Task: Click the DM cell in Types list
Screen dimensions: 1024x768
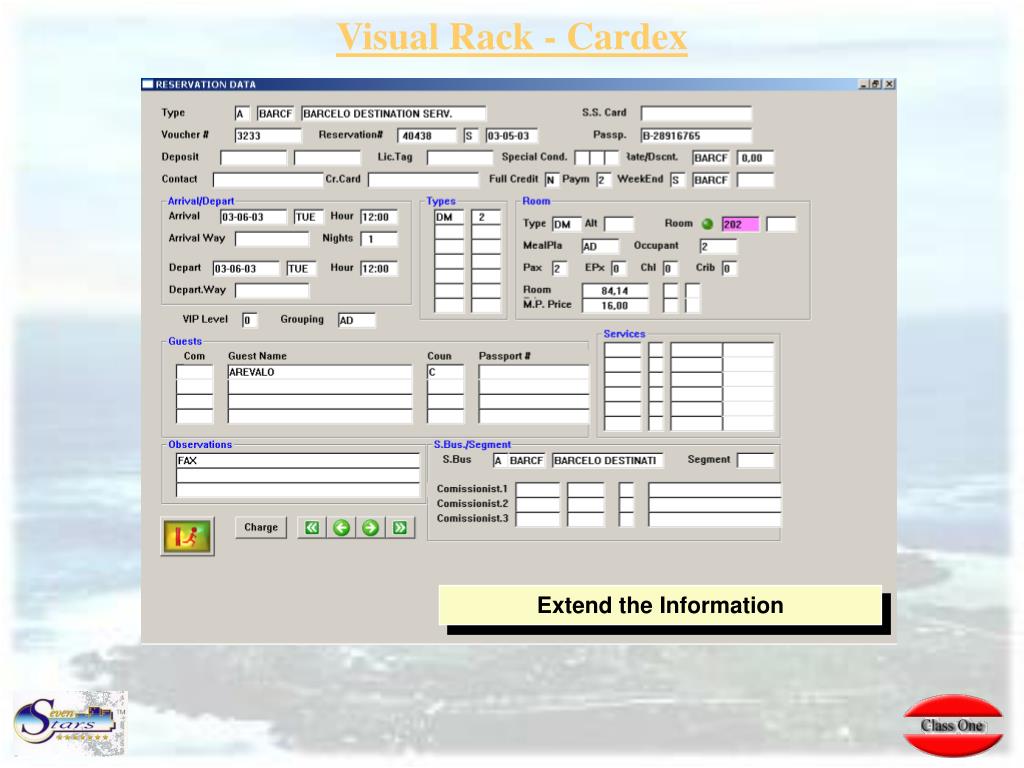Action: coord(449,217)
